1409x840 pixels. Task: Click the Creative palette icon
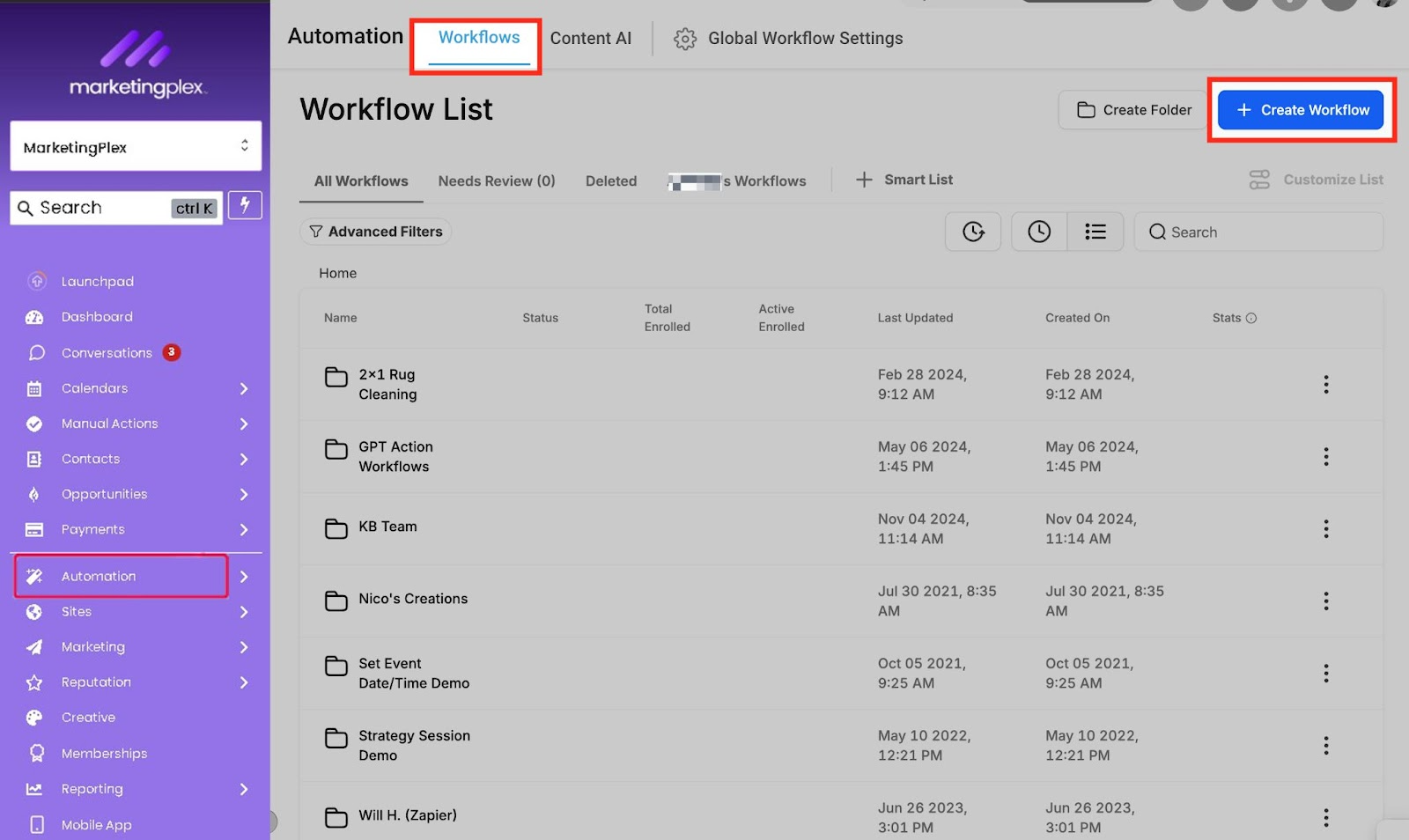(x=34, y=718)
